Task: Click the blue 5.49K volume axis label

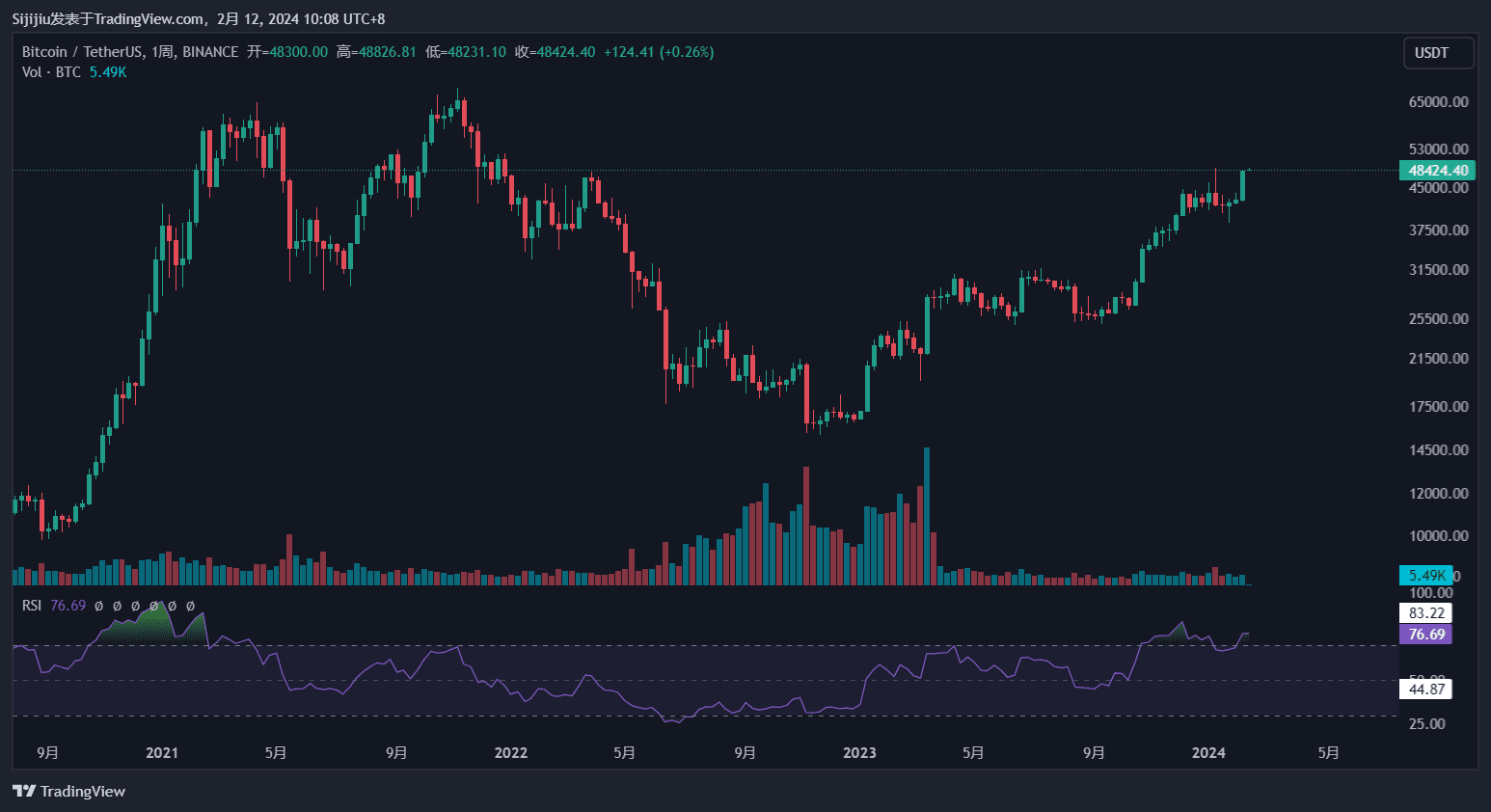Action: [1425, 576]
